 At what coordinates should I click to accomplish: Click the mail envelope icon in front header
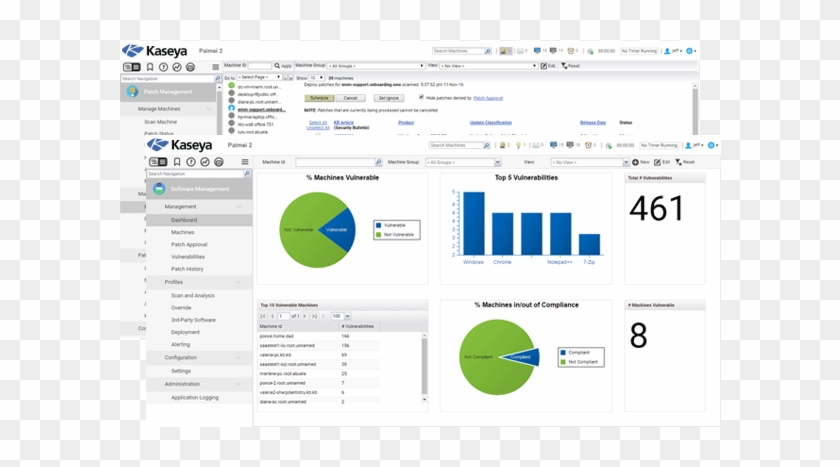(x=536, y=145)
